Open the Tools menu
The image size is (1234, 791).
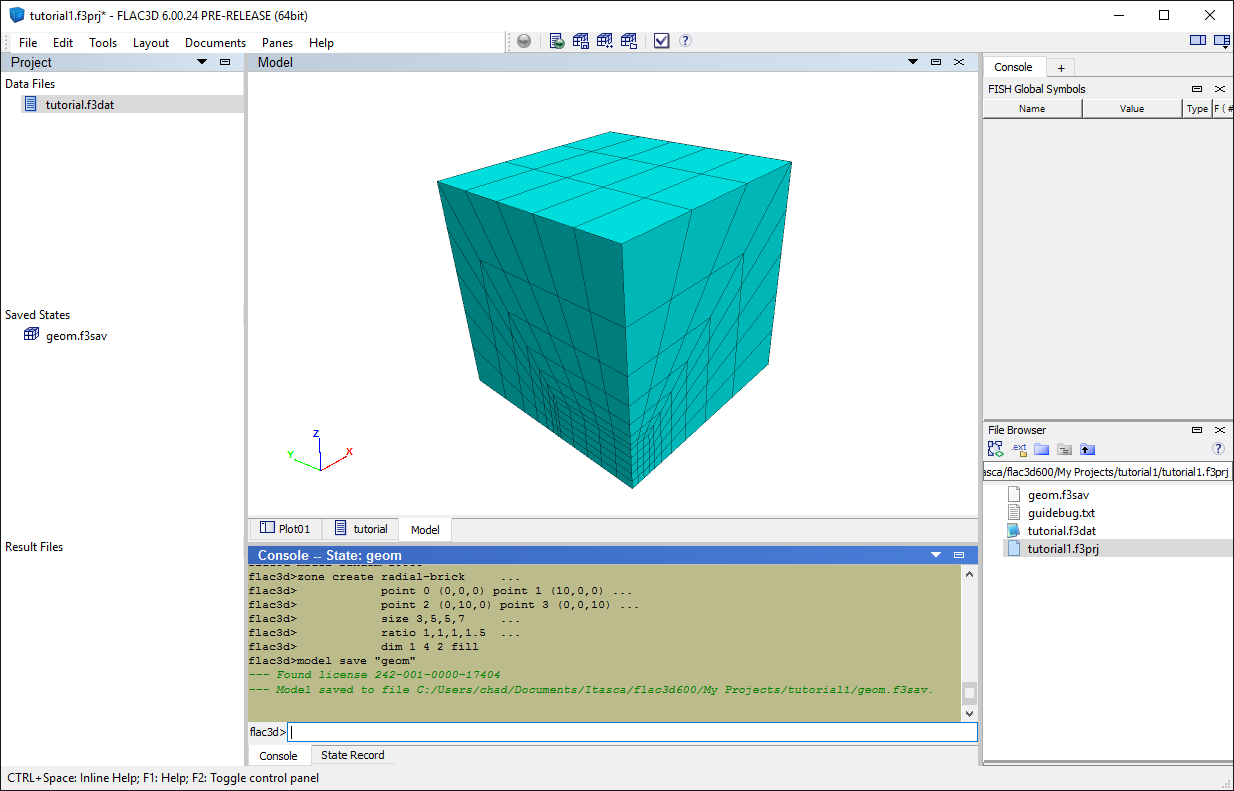click(x=103, y=43)
